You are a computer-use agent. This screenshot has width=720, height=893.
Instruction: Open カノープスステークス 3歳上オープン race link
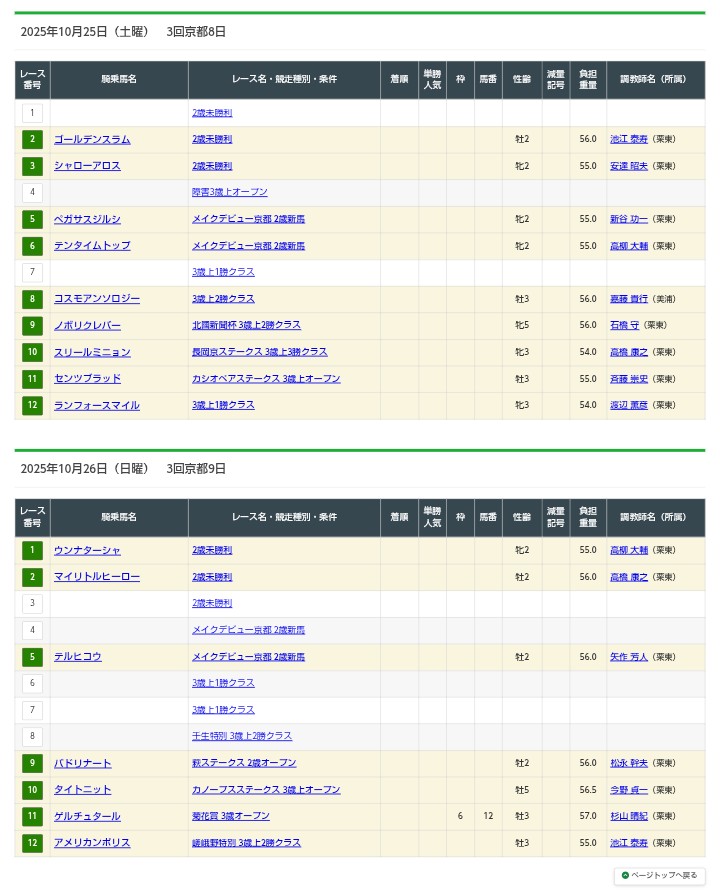tap(266, 789)
